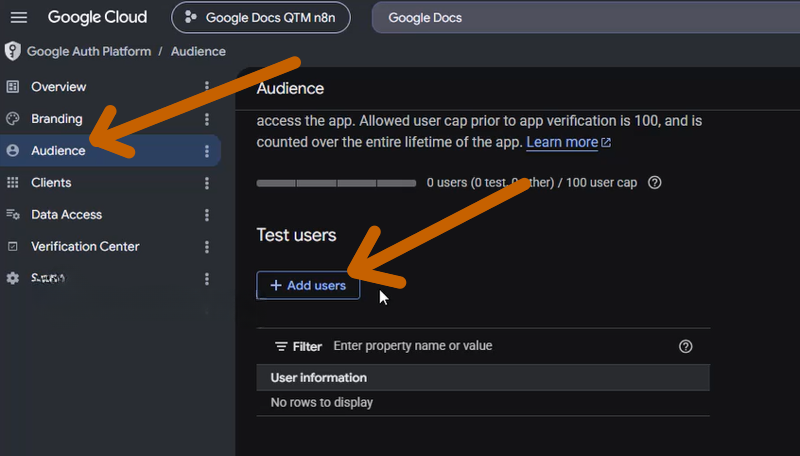800x456 pixels.
Task: Select the Audience sidebar item
Action: (x=110, y=150)
